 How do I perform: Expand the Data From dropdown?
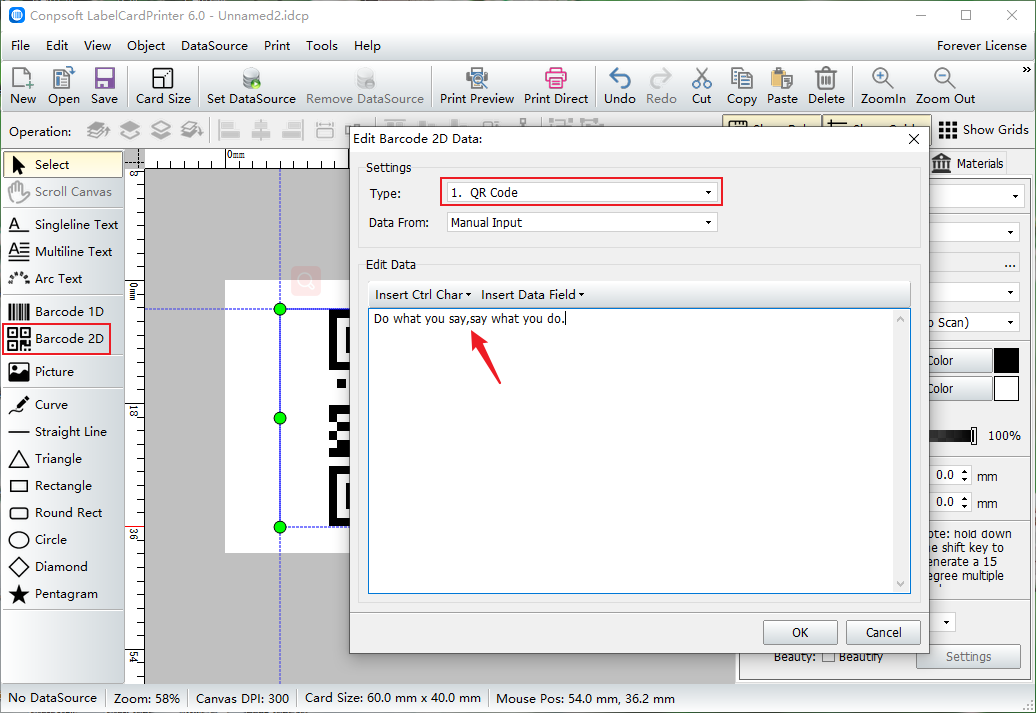click(x=708, y=223)
